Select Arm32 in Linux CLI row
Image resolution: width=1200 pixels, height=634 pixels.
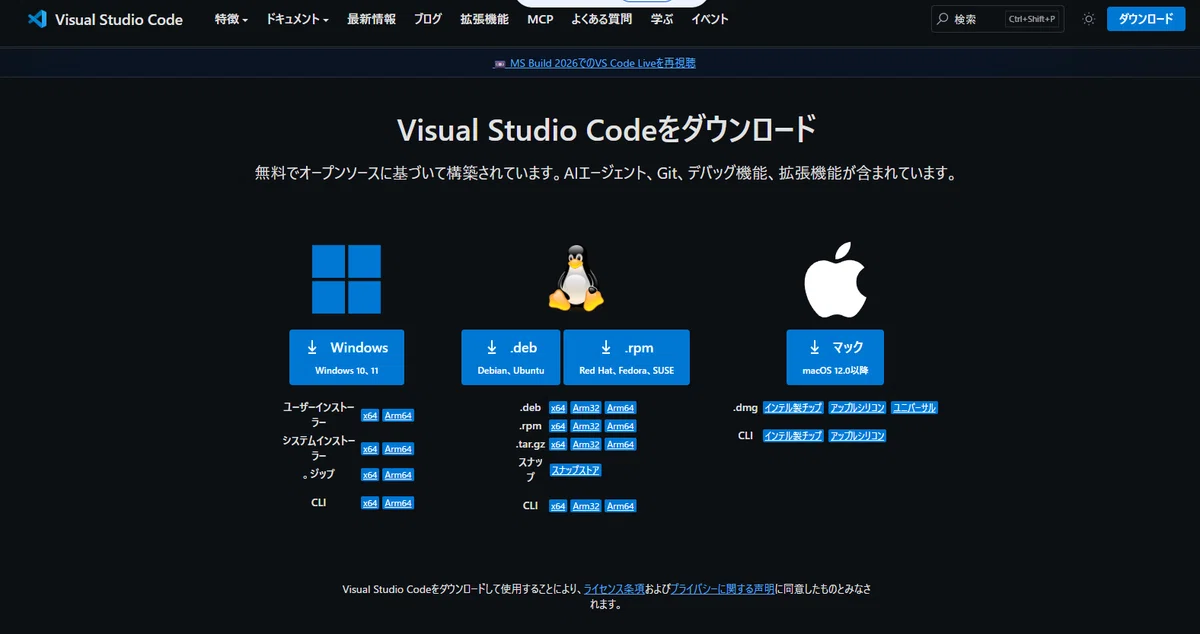(586, 506)
